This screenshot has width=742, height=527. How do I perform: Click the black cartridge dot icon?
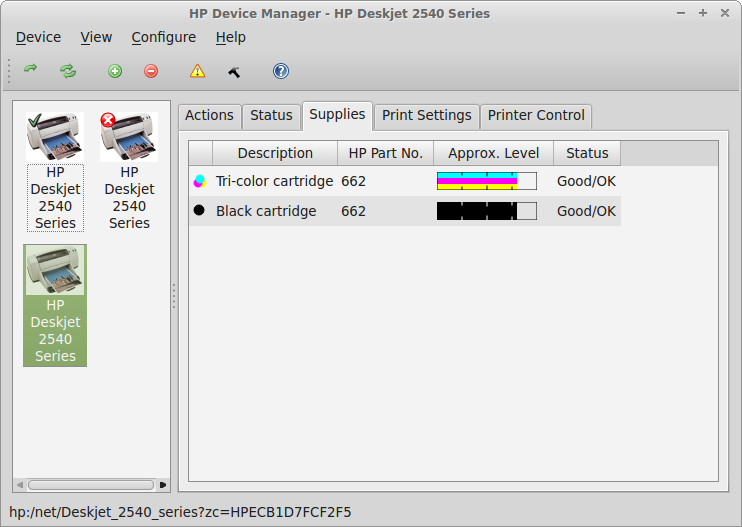coord(199,210)
